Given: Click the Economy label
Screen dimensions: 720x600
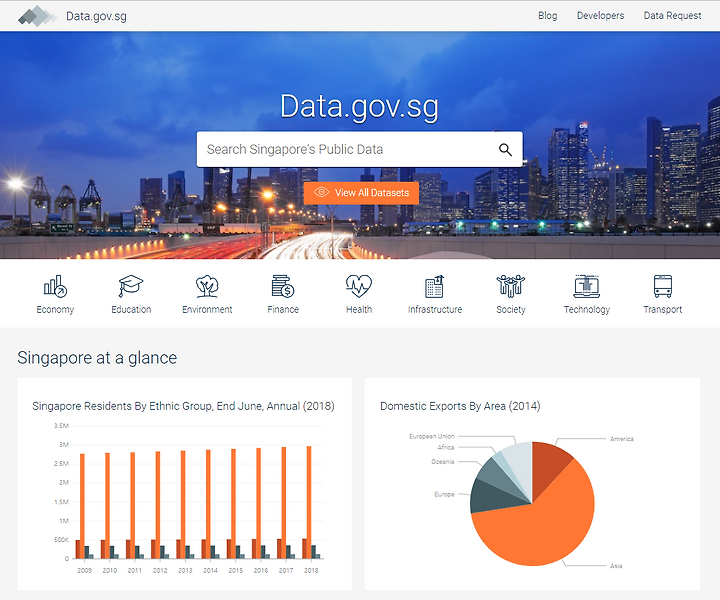Looking at the screenshot, I should [x=55, y=309].
